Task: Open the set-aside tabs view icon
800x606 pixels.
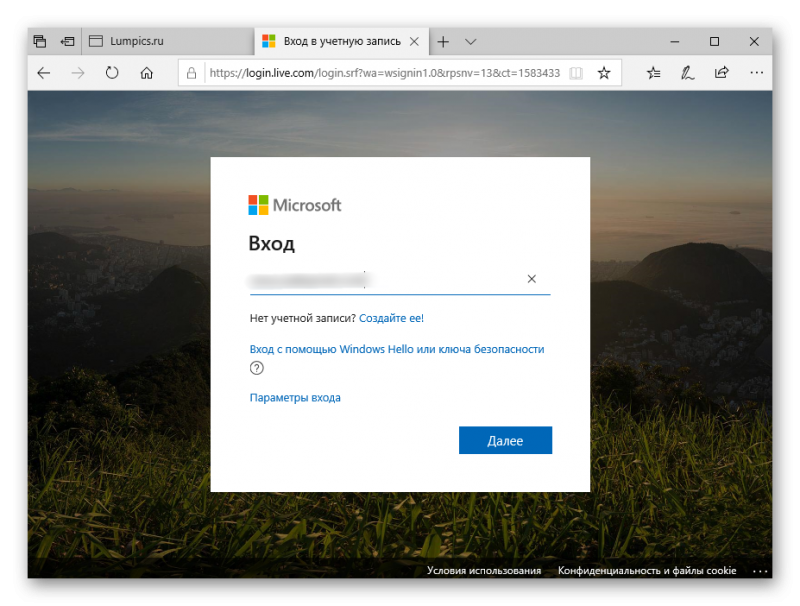Action: (x=40, y=41)
